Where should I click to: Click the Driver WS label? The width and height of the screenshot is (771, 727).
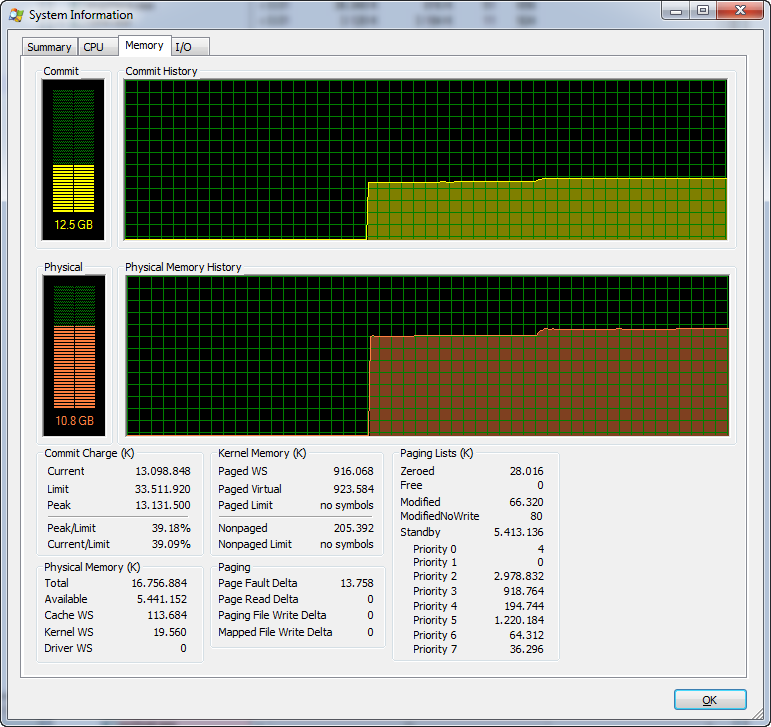coord(68,648)
